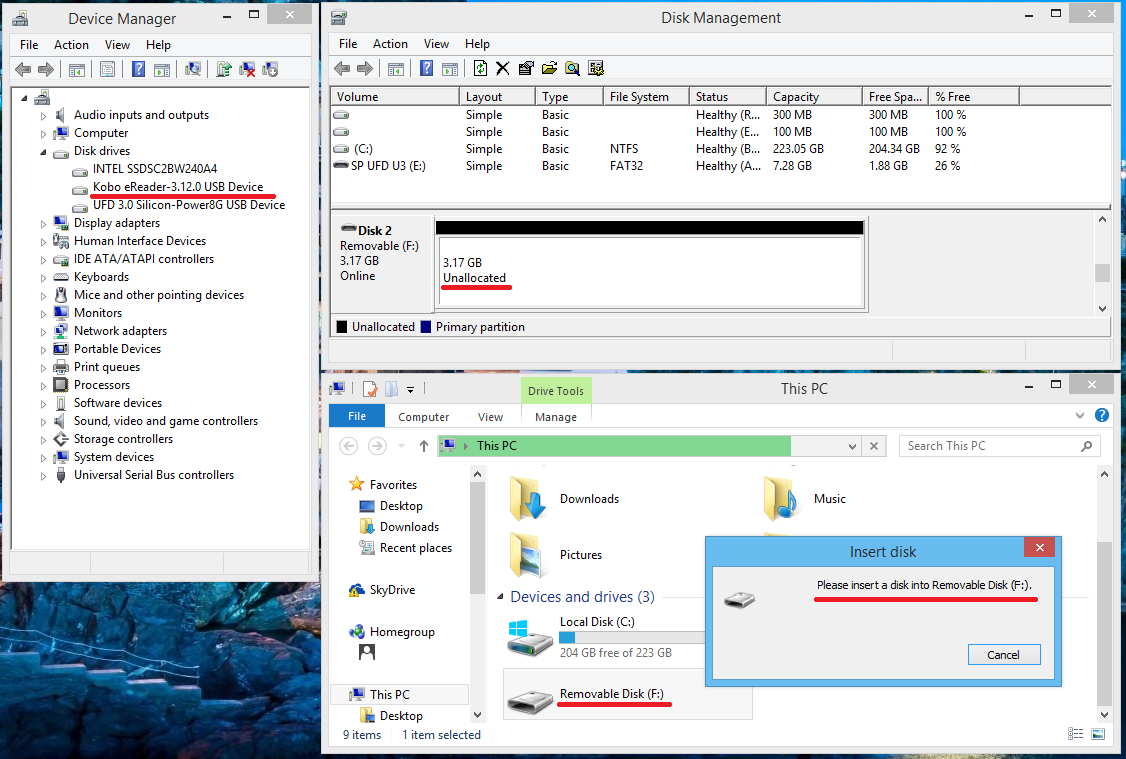The width and height of the screenshot is (1126, 759).
Task: Toggle console tree icon in Device Manager toolbar
Action: [77, 70]
